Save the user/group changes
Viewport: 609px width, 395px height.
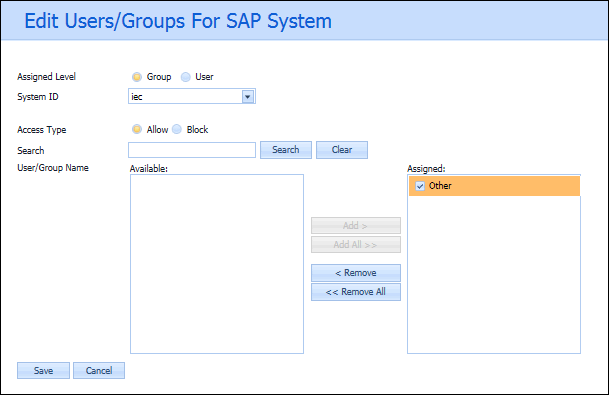44,371
